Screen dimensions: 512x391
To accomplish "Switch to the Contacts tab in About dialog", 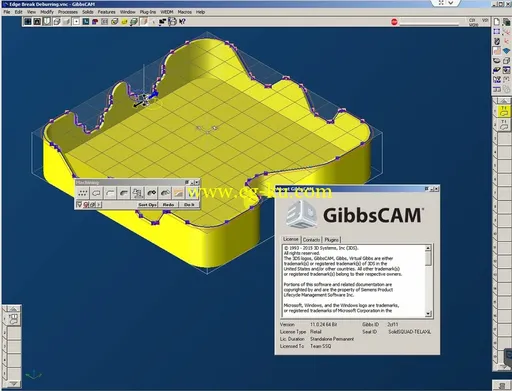I will point(311,240).
